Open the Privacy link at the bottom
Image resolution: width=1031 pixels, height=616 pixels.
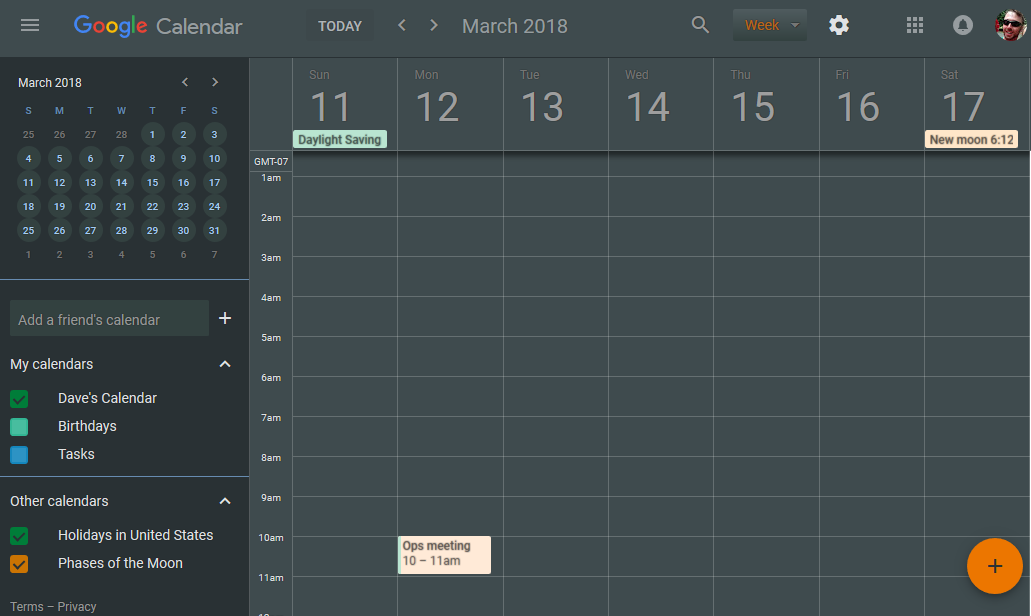click(x=77, y=606)
